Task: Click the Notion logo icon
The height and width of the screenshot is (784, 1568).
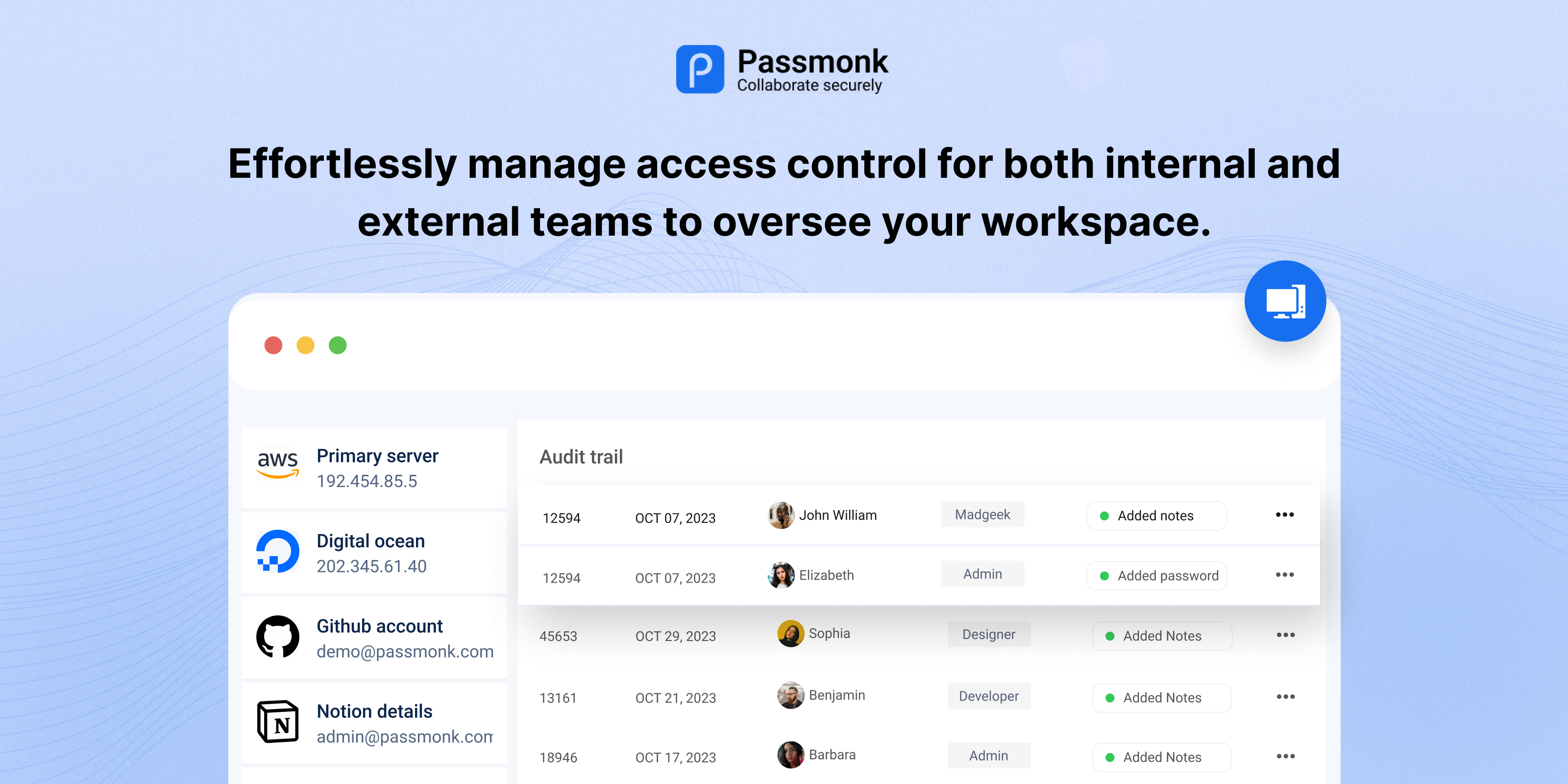Action: tap(277, 722)
